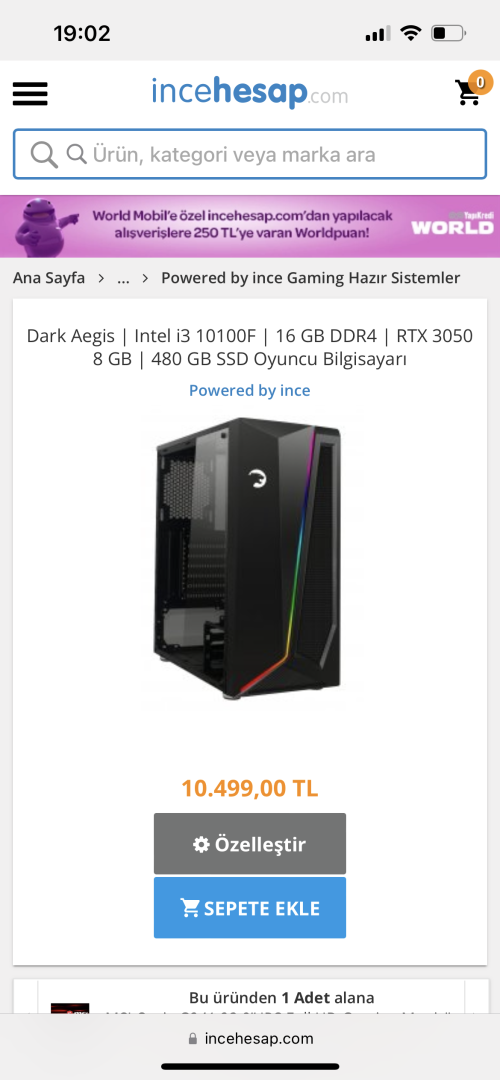Tap the large magnifier search icon
500x1080 pixels.
(44, 154)
